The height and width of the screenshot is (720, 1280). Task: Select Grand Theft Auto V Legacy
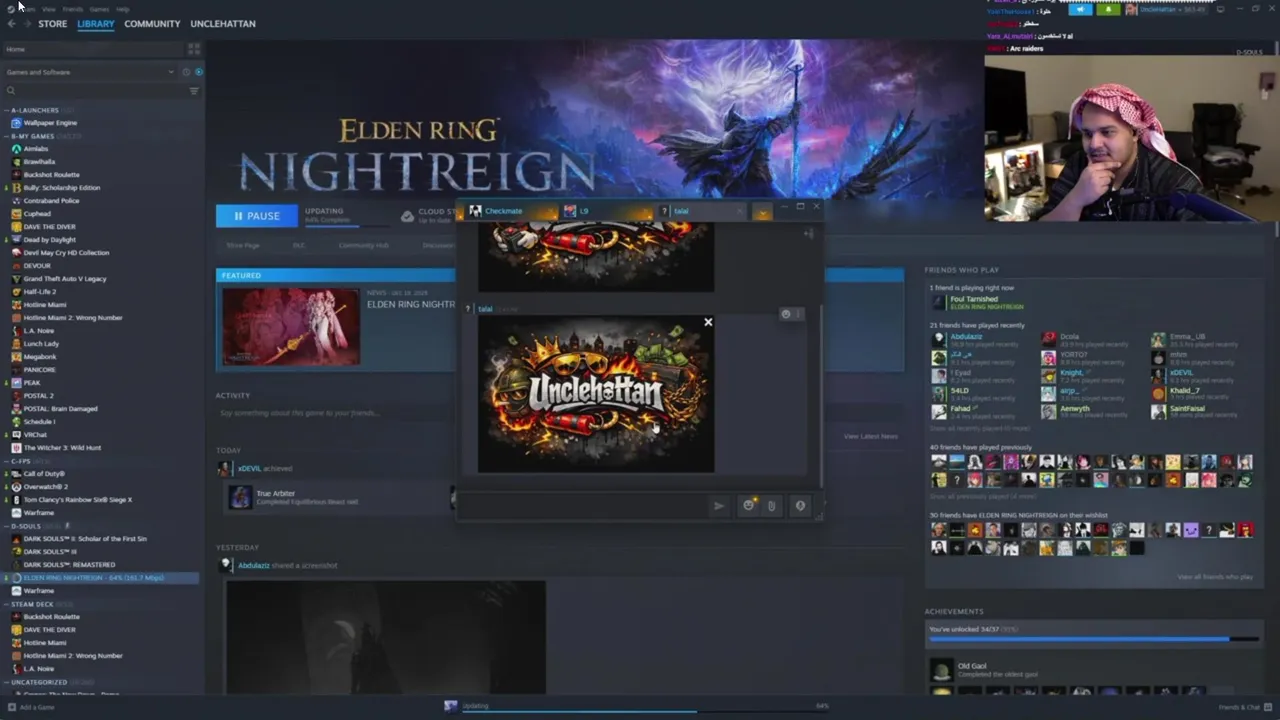pos(65,279)
